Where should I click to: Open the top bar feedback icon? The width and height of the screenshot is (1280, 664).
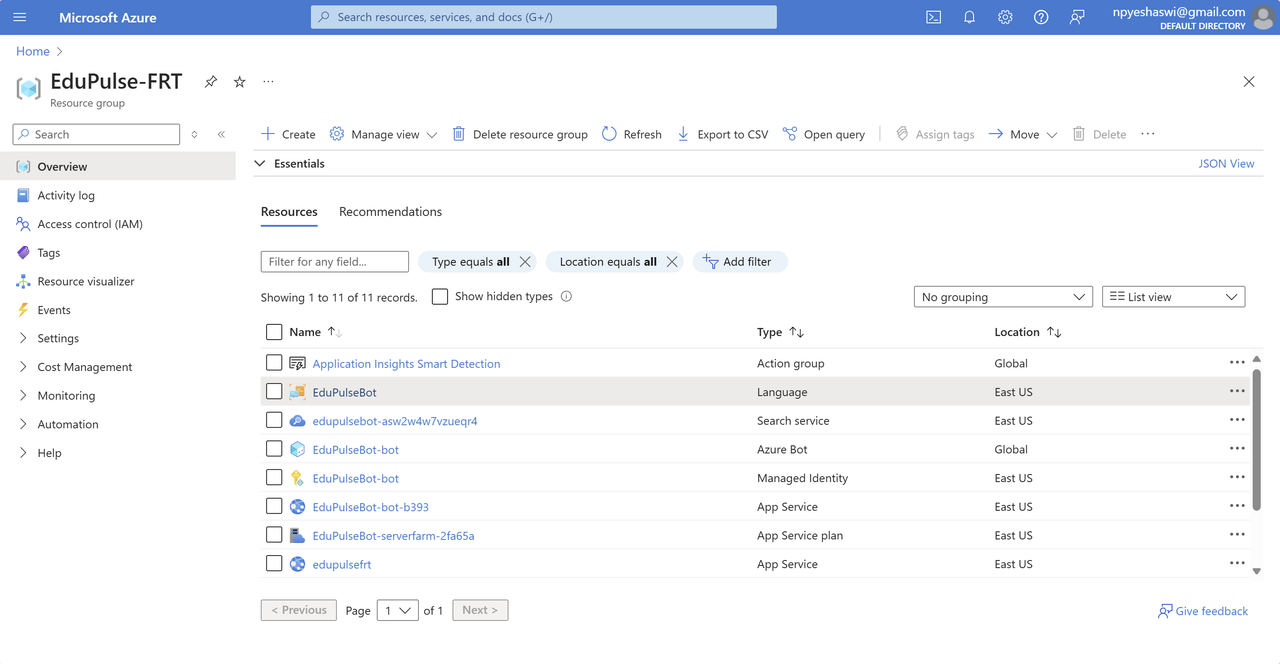[x=1077, y=17]
